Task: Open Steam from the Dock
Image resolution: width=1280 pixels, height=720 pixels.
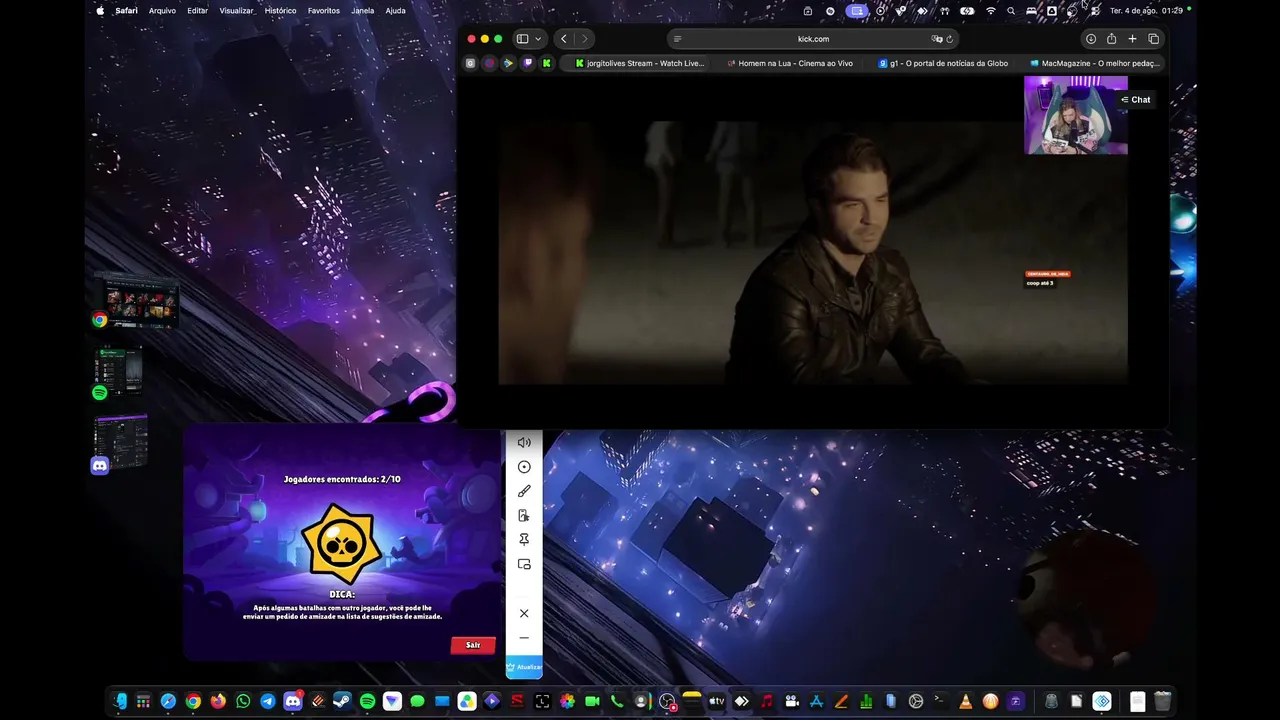Action: tap(342, 701)
